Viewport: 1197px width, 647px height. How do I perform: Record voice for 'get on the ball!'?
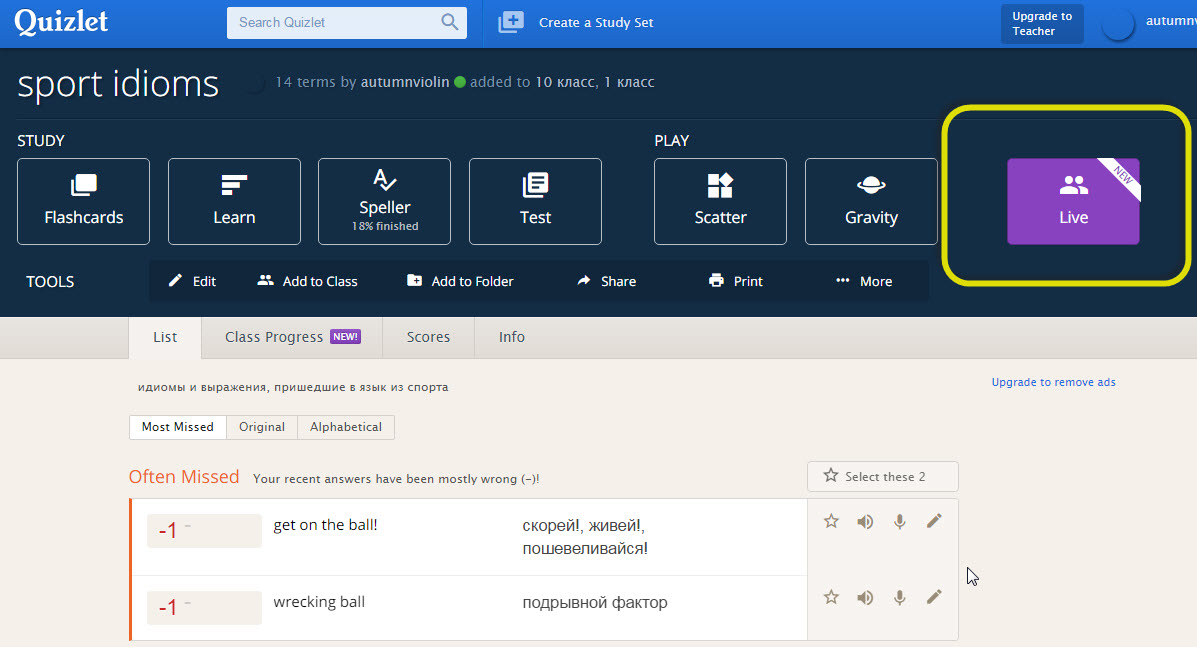click(900, 521)
